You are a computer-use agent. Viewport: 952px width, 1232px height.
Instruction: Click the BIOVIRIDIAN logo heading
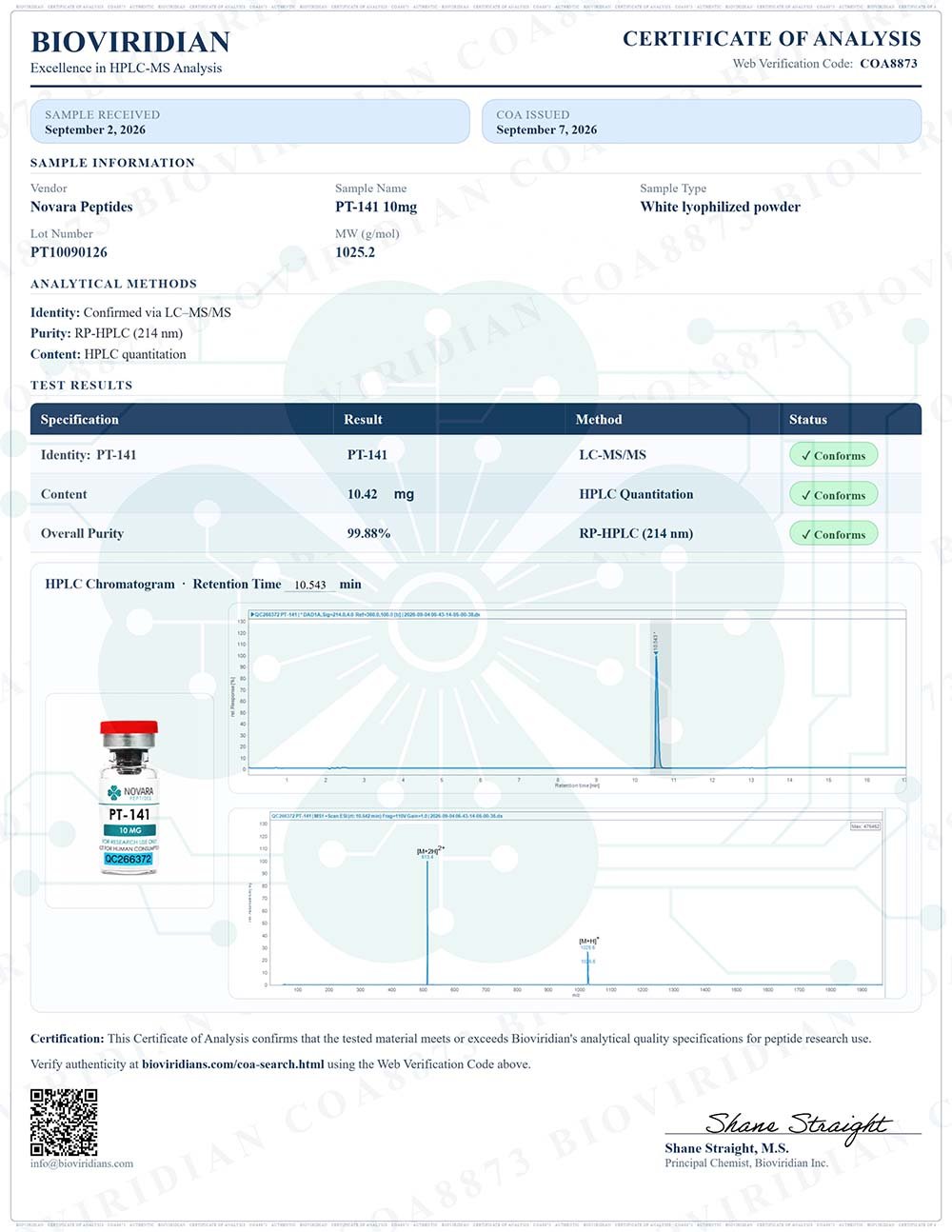[x=130, y=42]
